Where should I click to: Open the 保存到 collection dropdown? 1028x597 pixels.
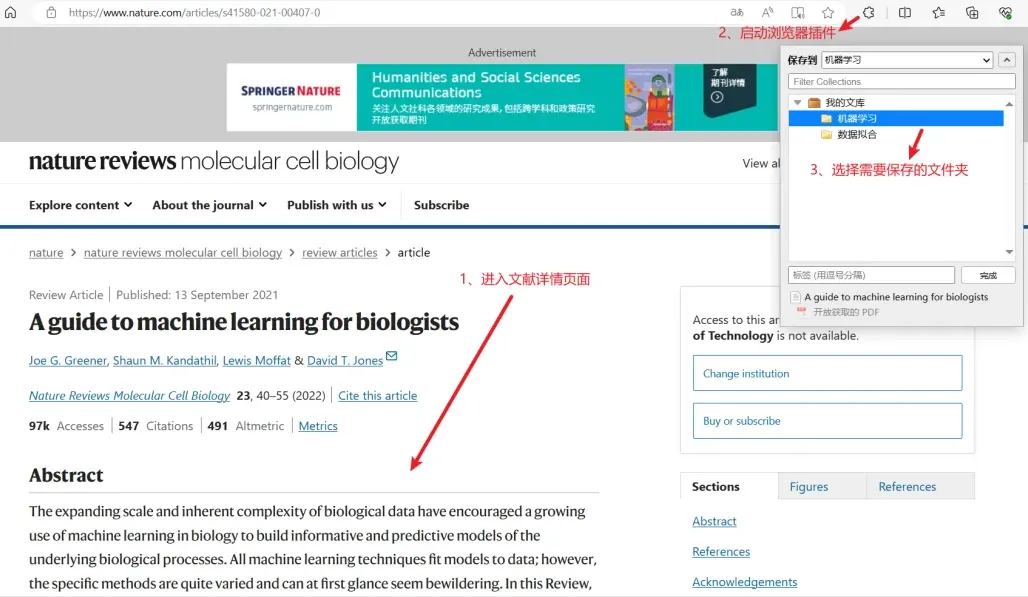pyautogui.click(x=906, y=60)
